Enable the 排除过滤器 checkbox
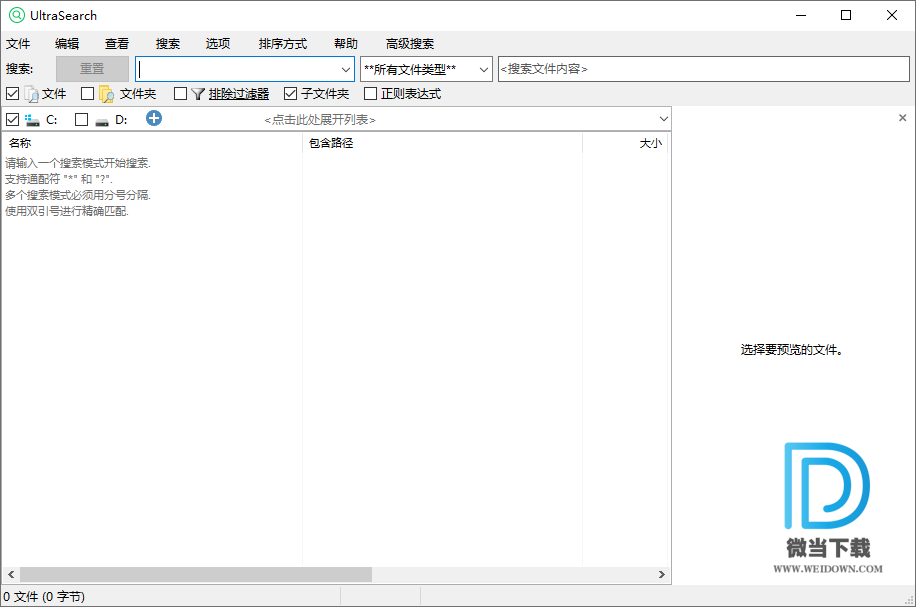The width and height of the screenshot is (916, 607). point(181,93)
